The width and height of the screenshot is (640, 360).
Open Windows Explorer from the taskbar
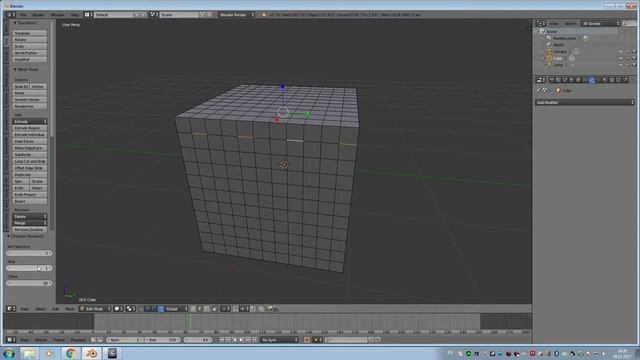pos(29,353)
